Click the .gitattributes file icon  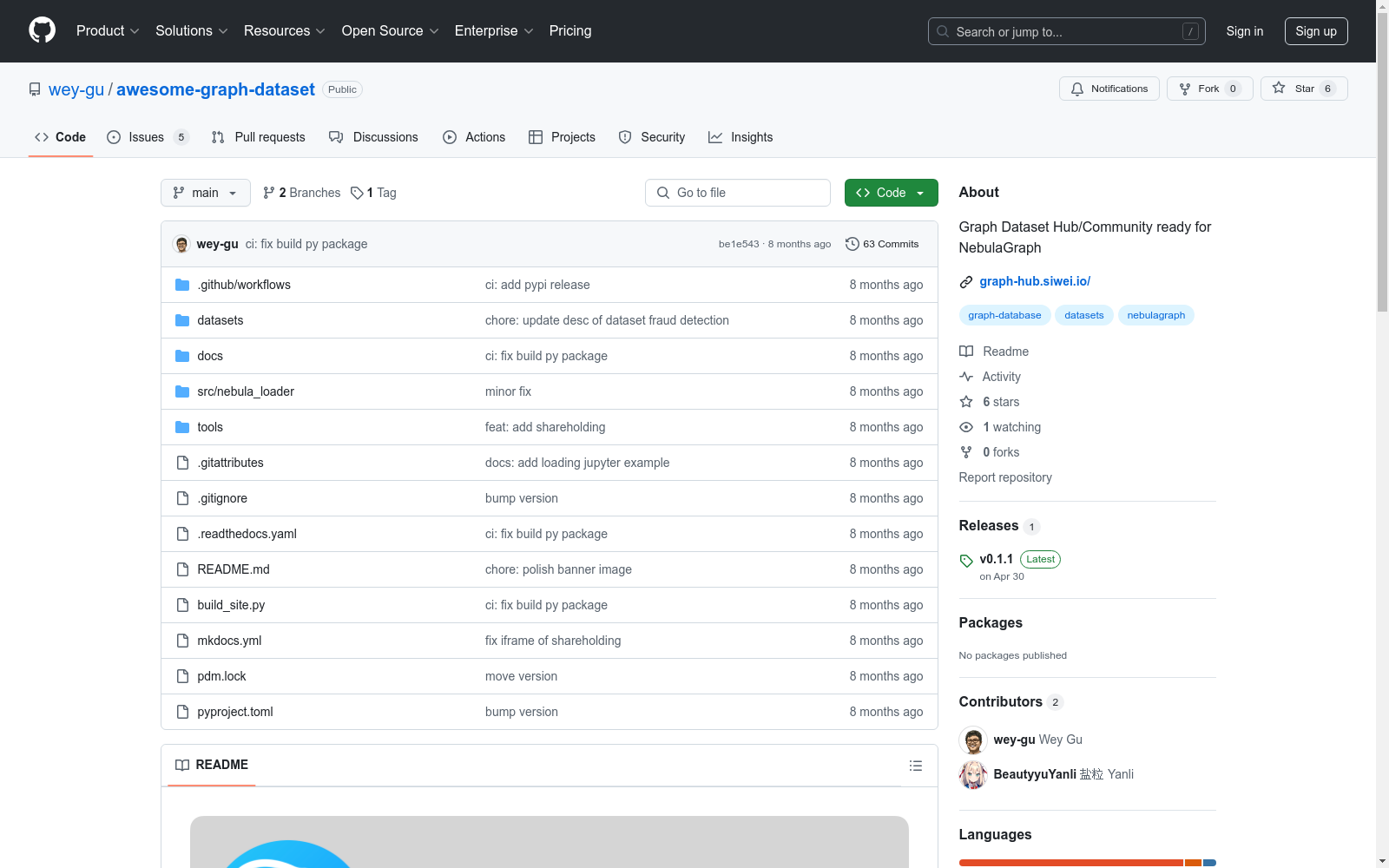click(182, 463)
